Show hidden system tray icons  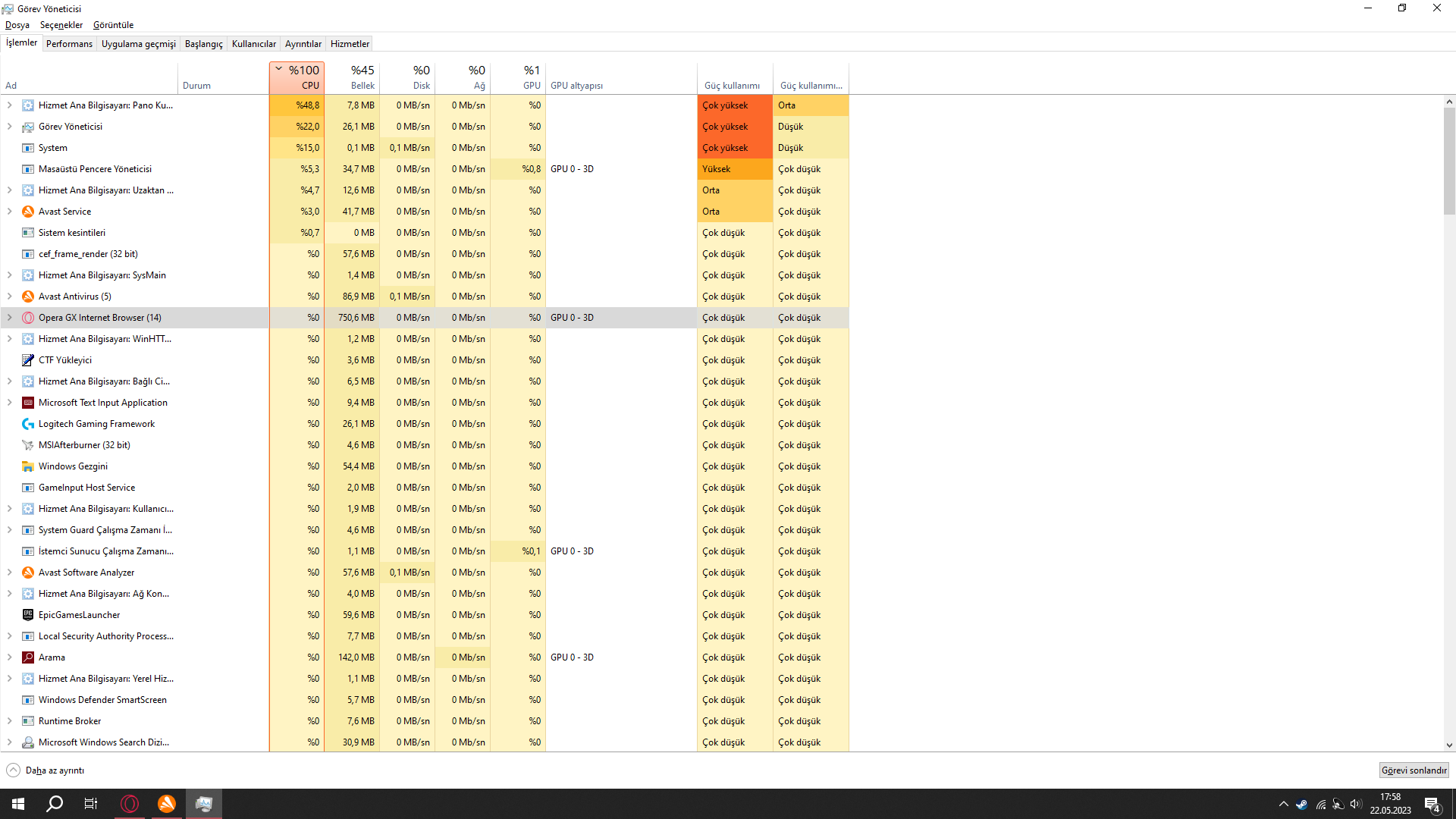click(x=1283, y=804)
